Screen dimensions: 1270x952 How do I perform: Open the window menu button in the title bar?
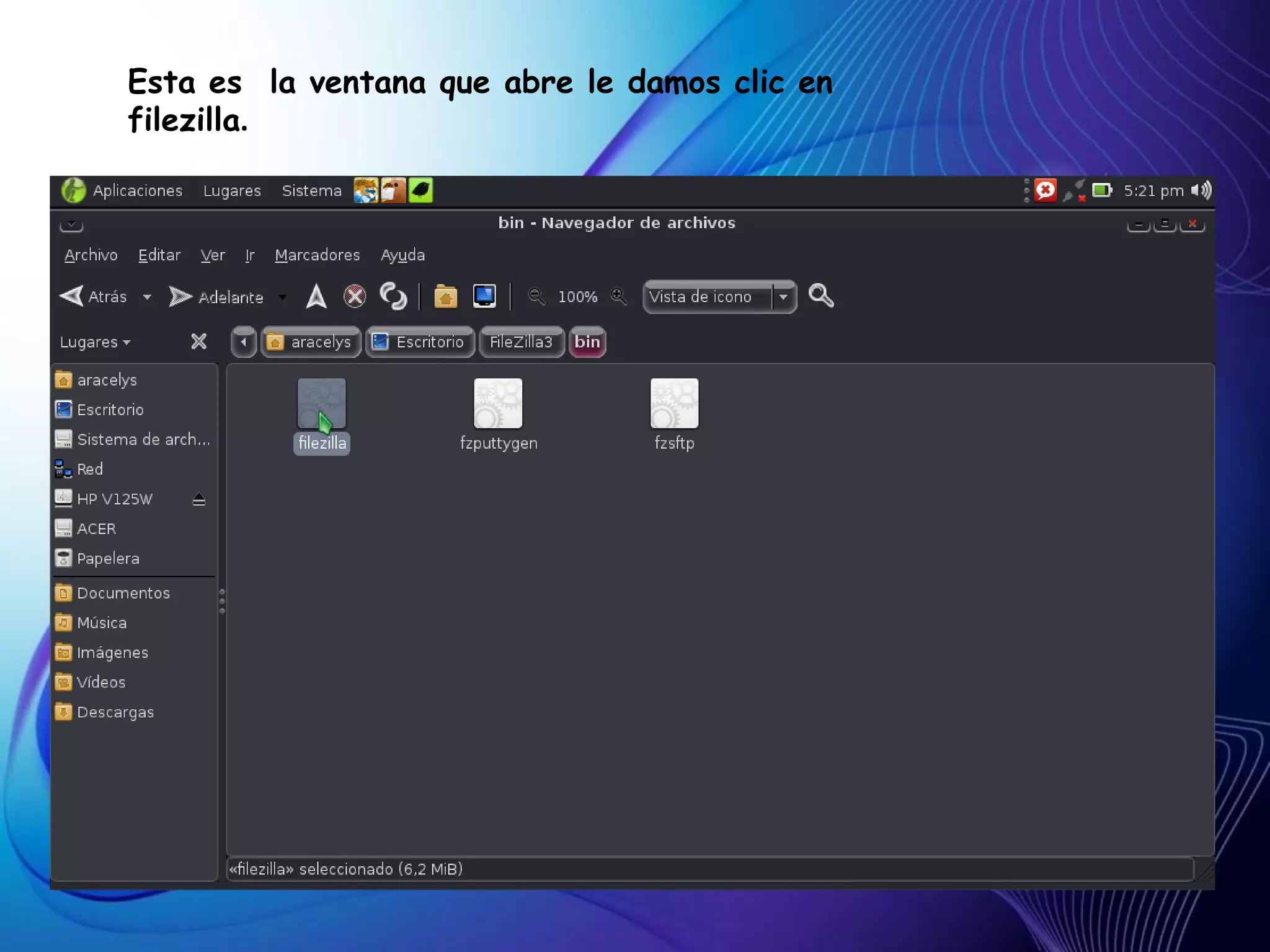tap(71, 224)
